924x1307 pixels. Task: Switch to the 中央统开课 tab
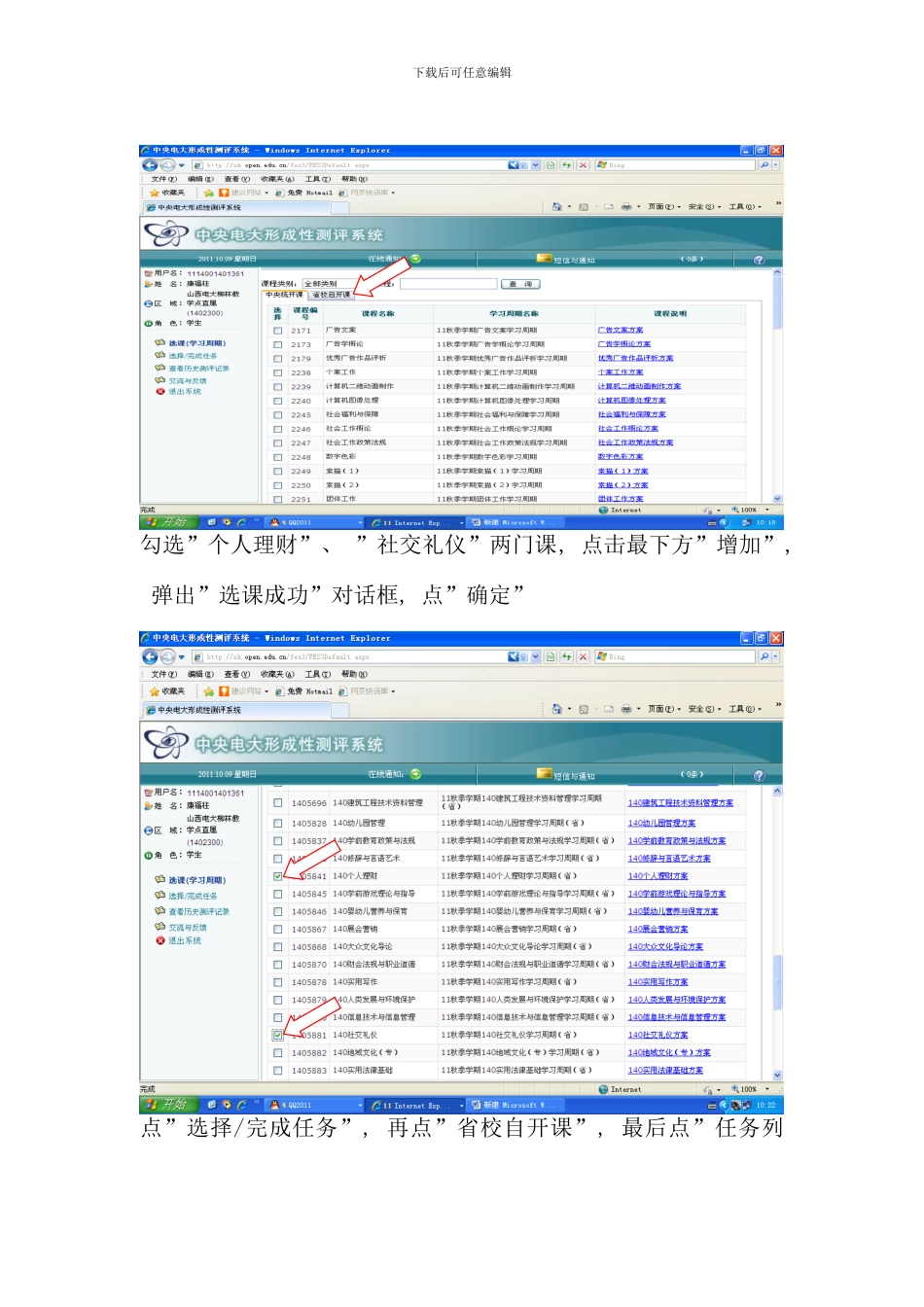click(284, 295)
